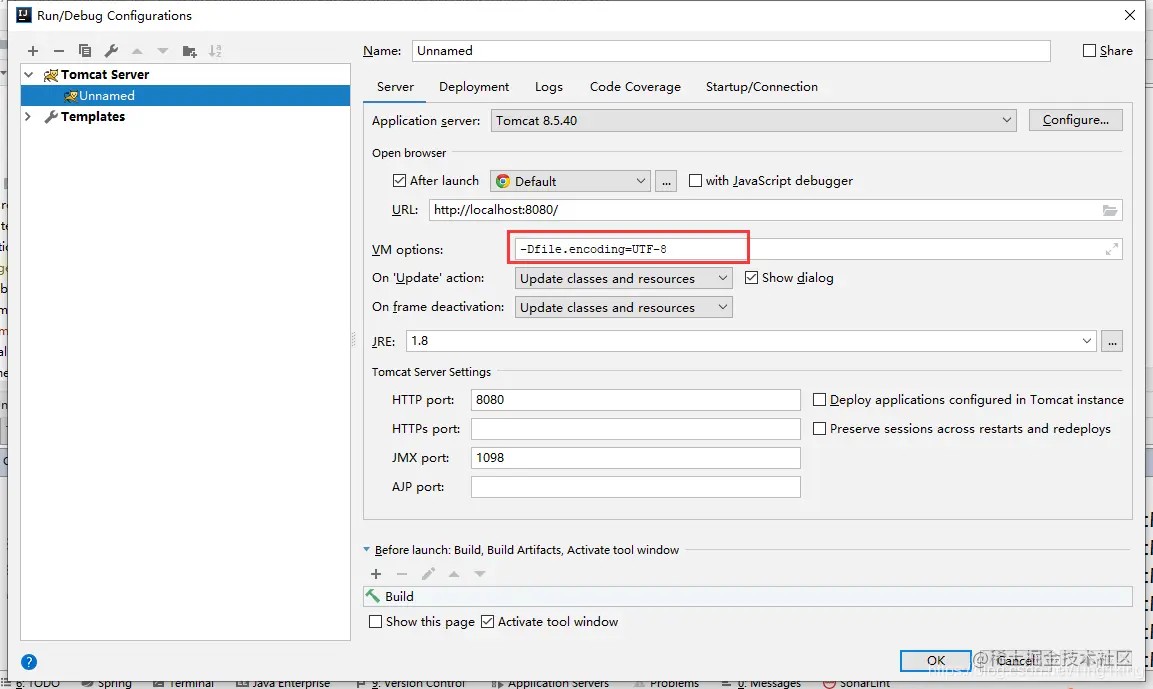Toggle the Share checkbox
1153x689 pixels.
1089,51
